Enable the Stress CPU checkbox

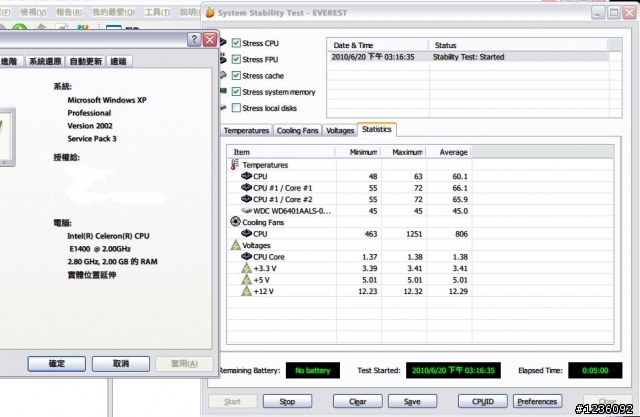click(x=236, y=43)
